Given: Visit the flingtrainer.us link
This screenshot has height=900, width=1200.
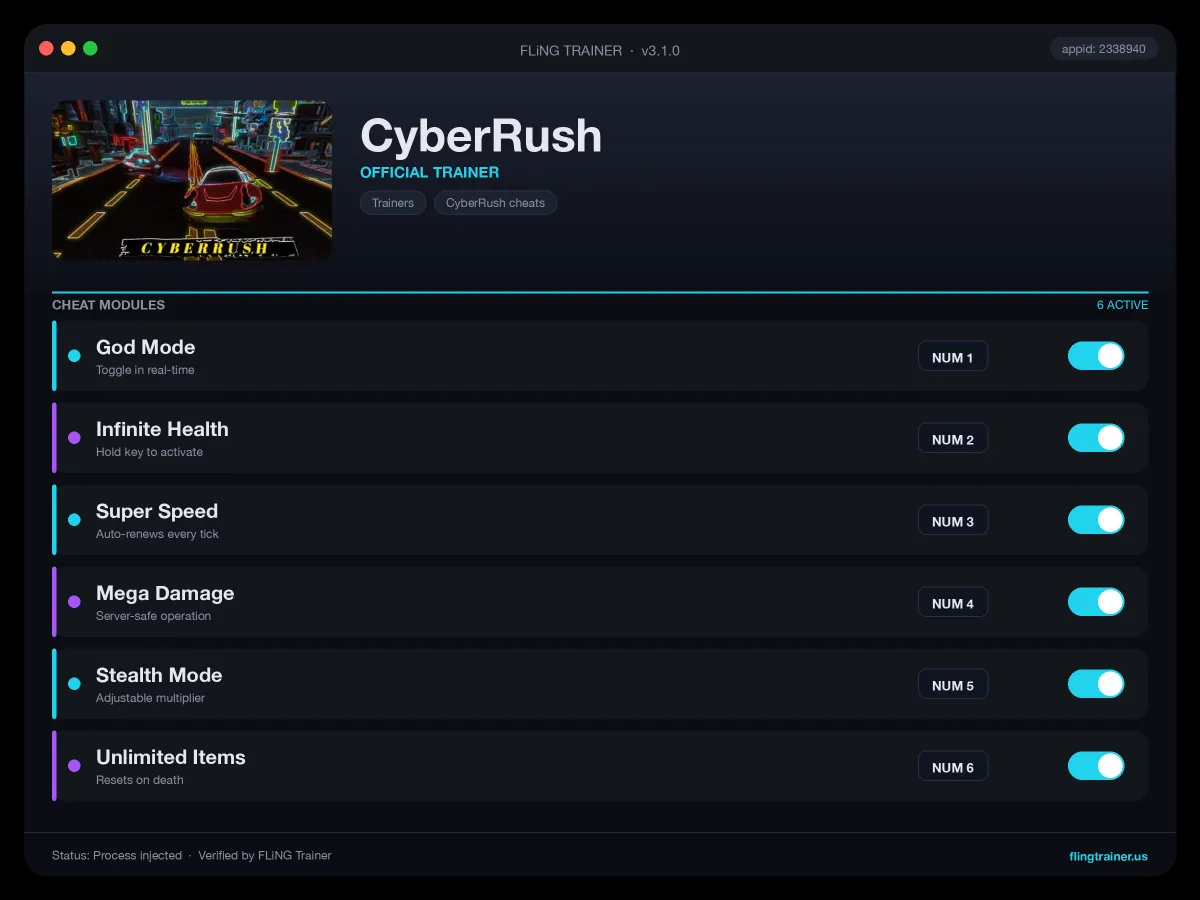Looking at the screenshot, I should point(1109,856).
